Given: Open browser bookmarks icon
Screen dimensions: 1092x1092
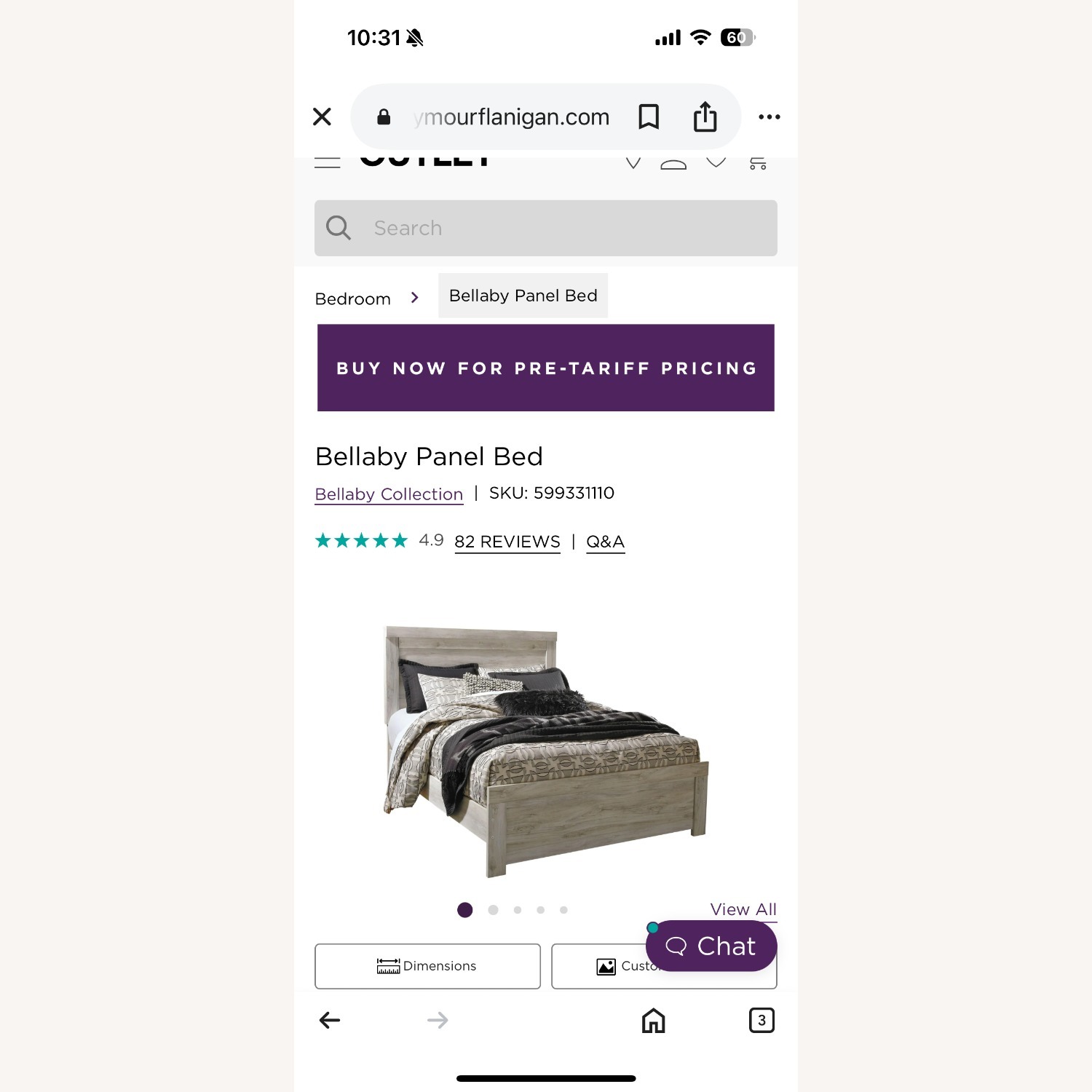Looking at the screenshot, I should pos(648,116).
